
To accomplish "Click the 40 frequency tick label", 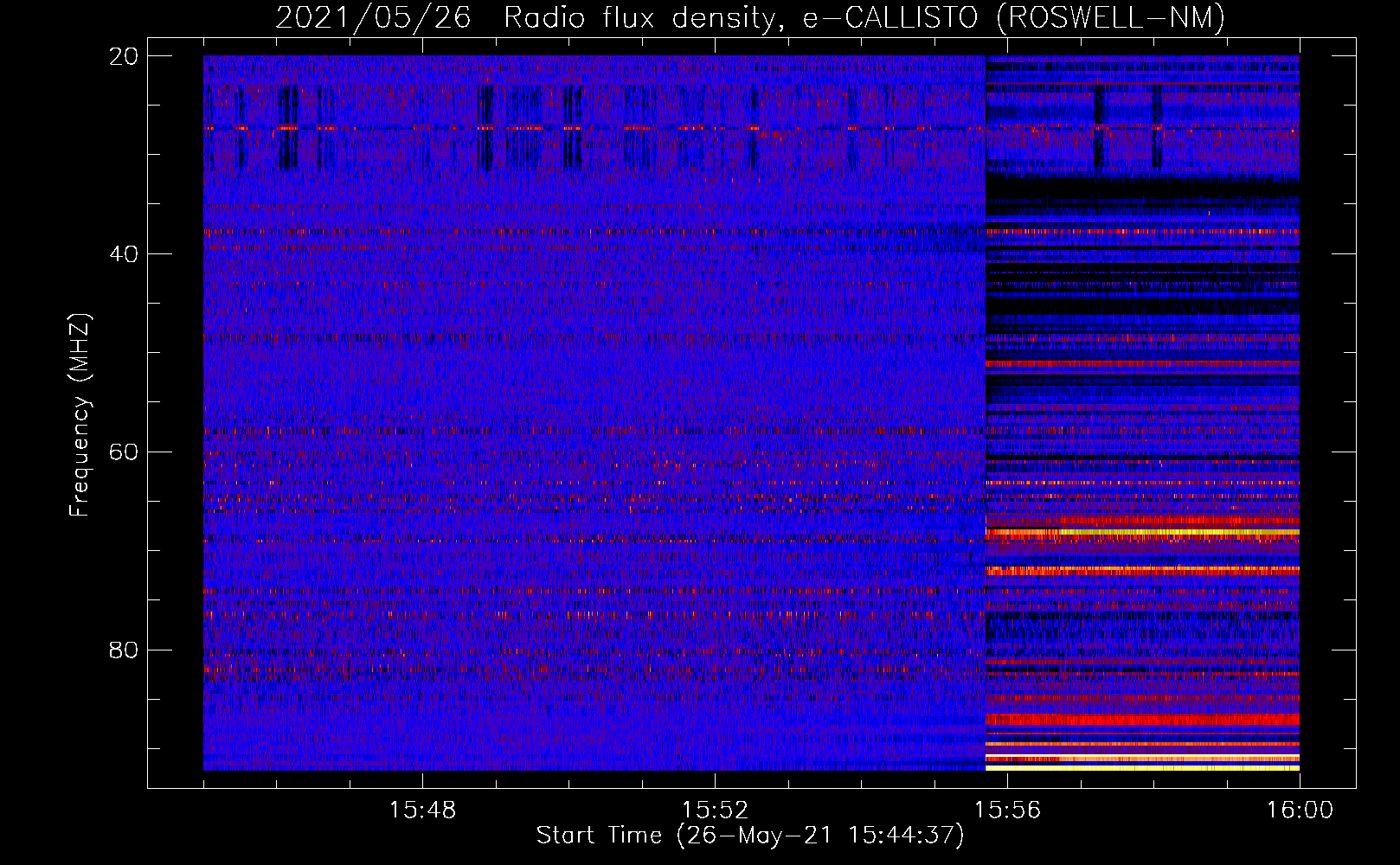I will (x=125, y=254).
